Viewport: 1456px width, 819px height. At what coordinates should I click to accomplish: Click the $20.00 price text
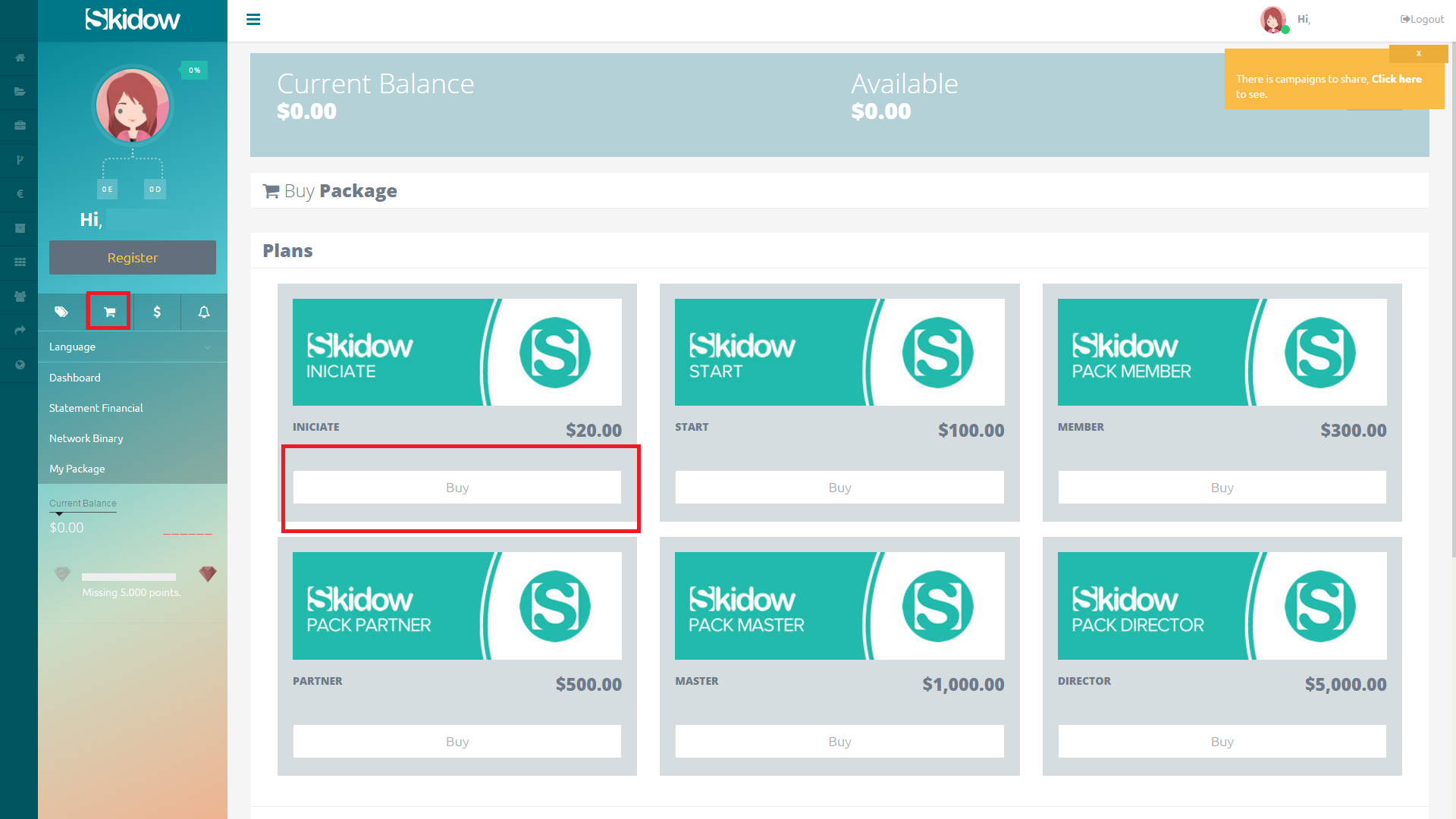594,430
